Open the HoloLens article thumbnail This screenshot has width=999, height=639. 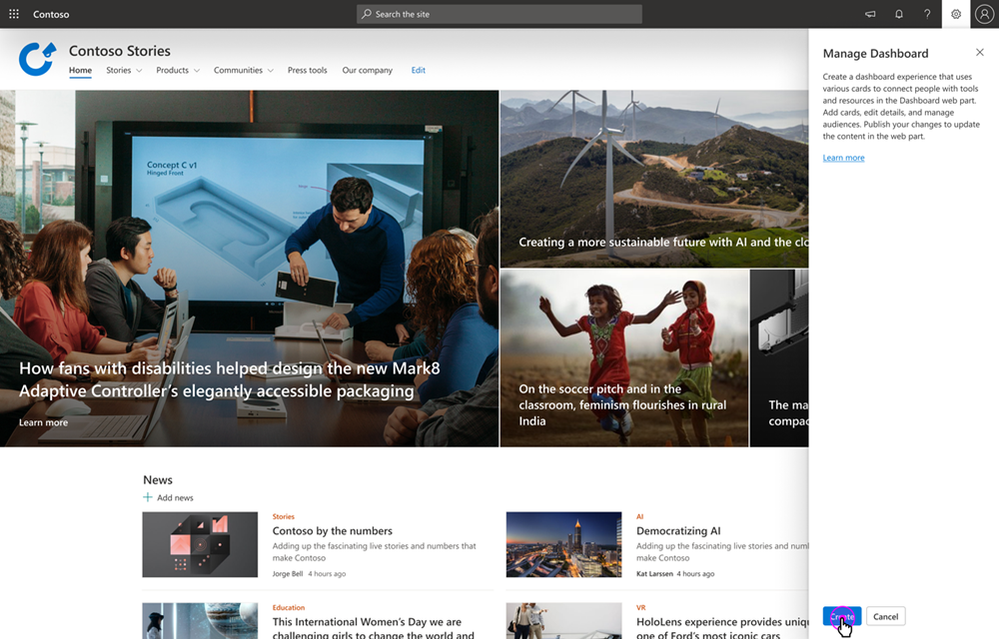point(564,621)
